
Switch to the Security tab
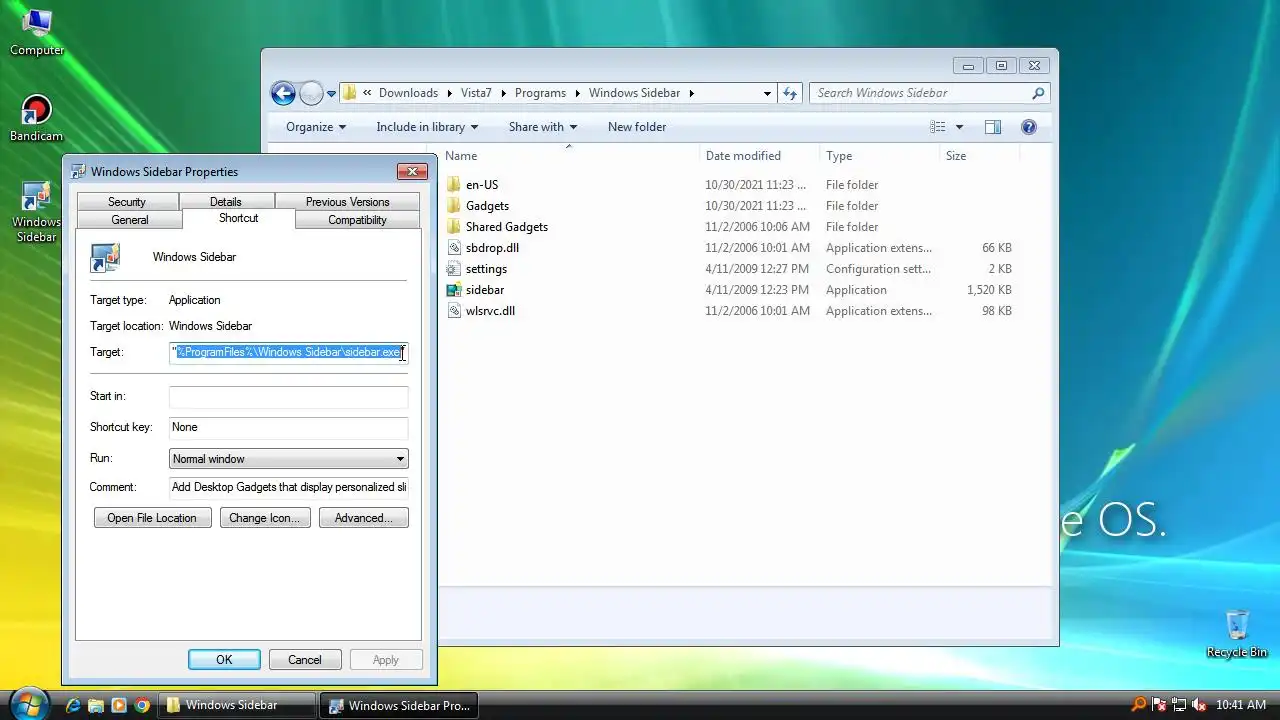click(x=127, y=202)
